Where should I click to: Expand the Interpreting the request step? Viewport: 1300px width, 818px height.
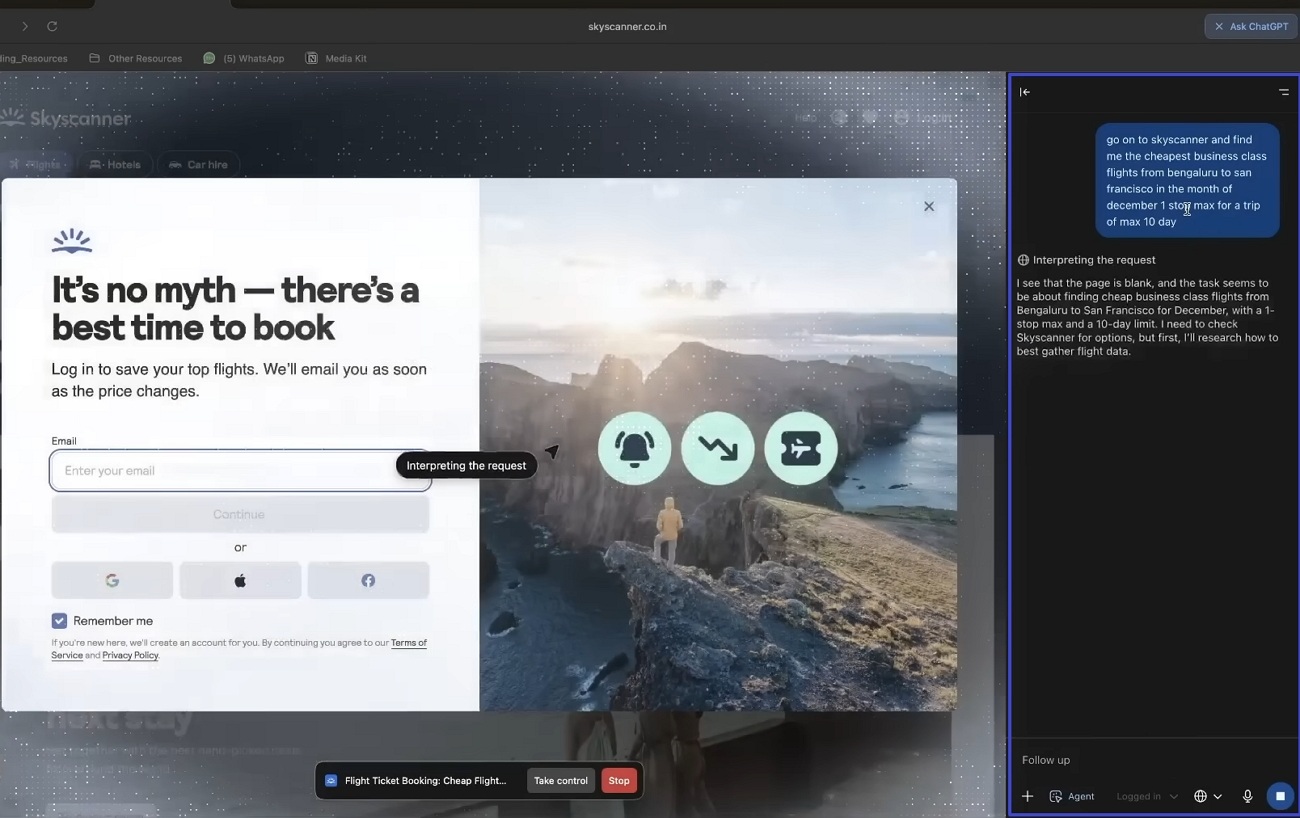tap(1086, 260)
